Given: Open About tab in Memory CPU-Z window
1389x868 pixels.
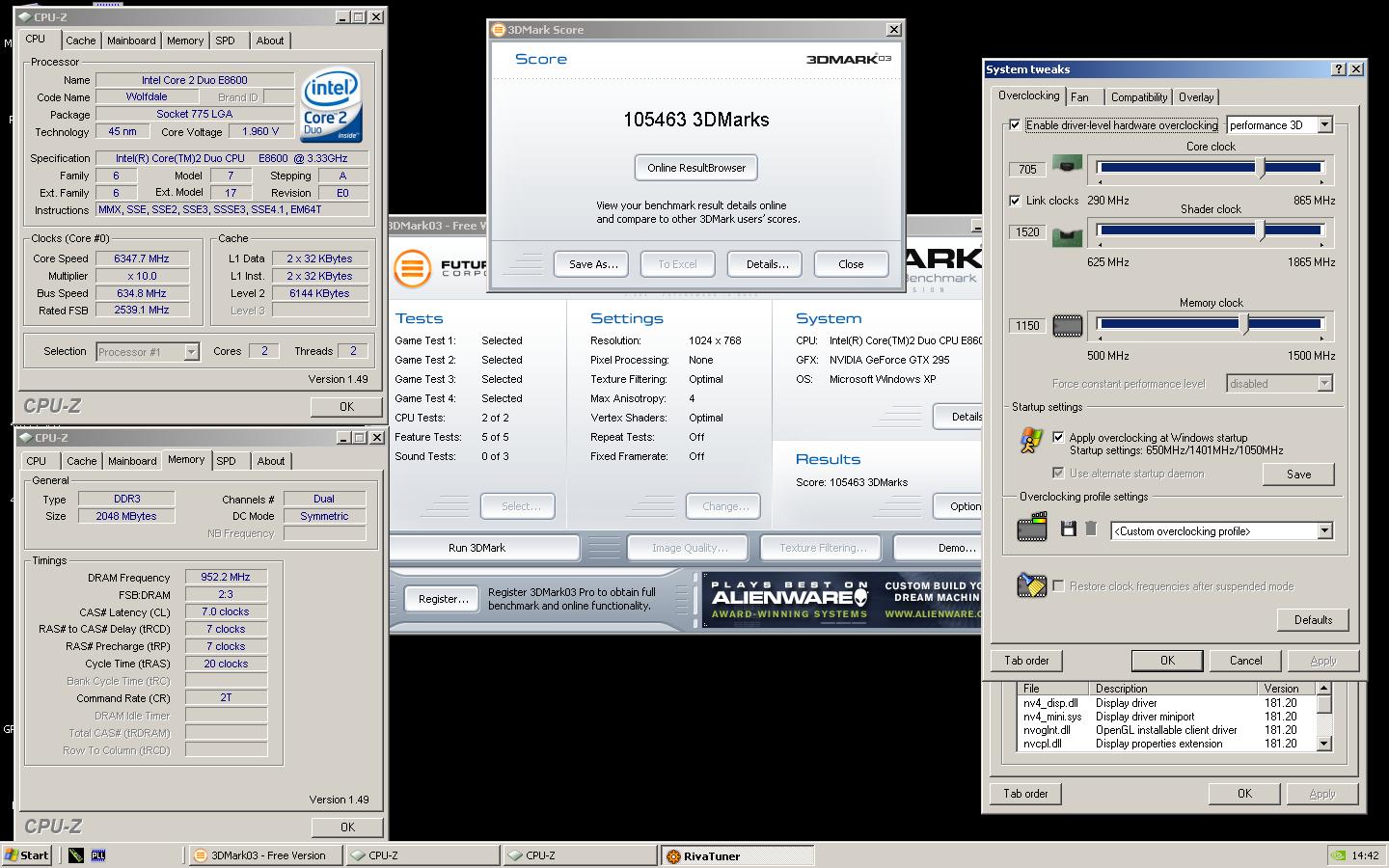Looking at the screenshot, I should coord(271,461).
